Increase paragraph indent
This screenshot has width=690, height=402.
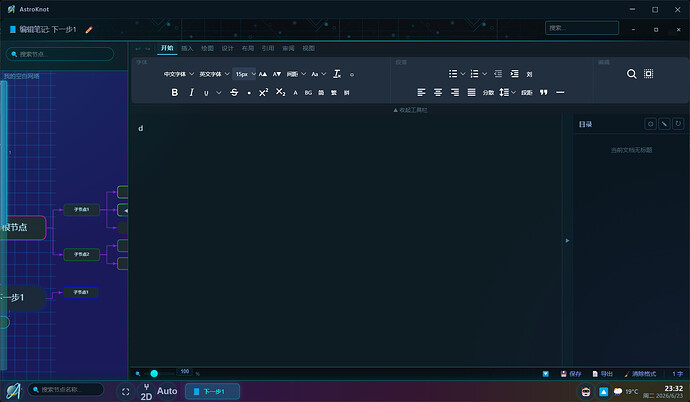(x=514, y=73)
